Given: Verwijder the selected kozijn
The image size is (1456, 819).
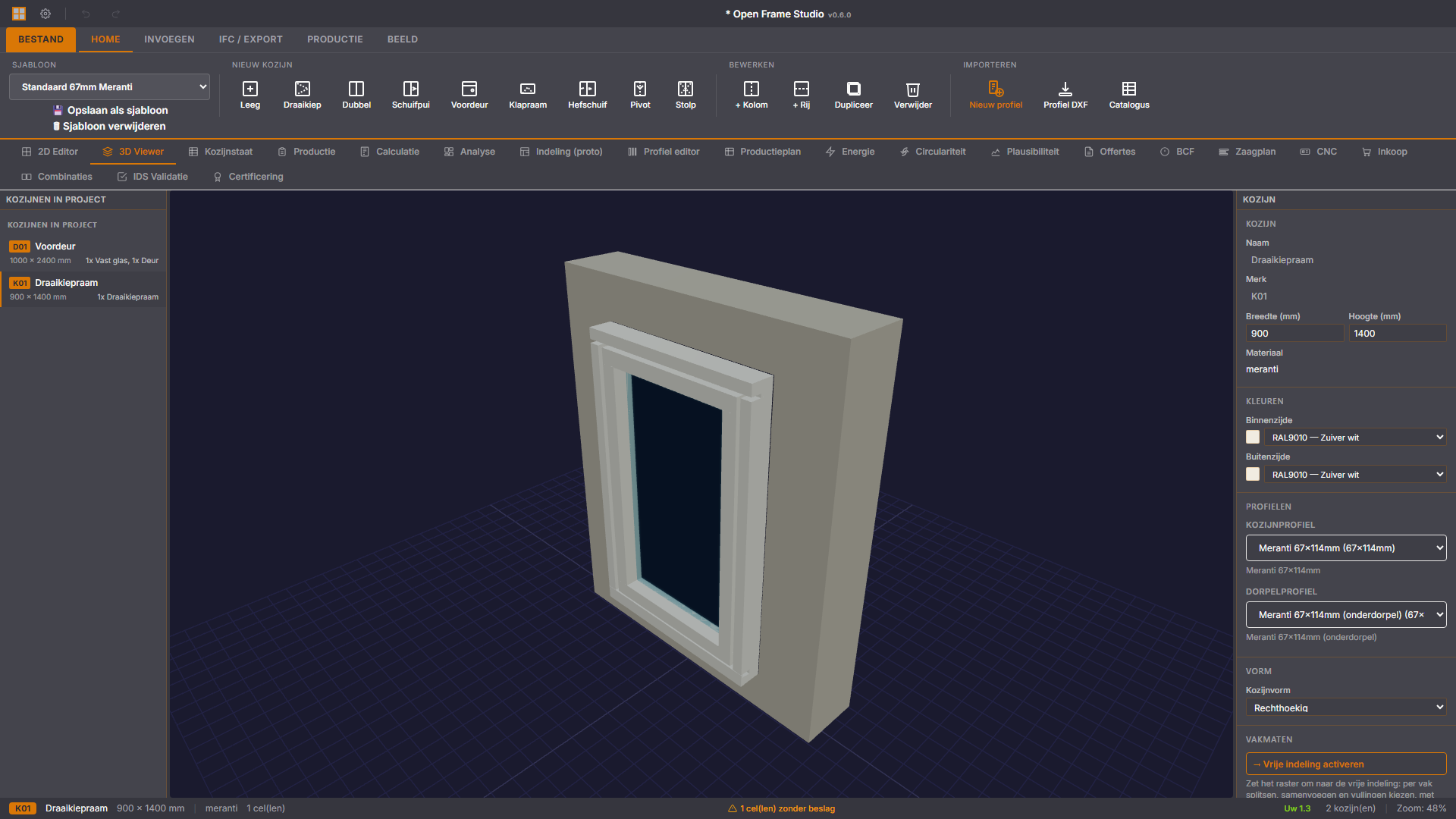Looking at the screenshot, I should tap(912, 96).
